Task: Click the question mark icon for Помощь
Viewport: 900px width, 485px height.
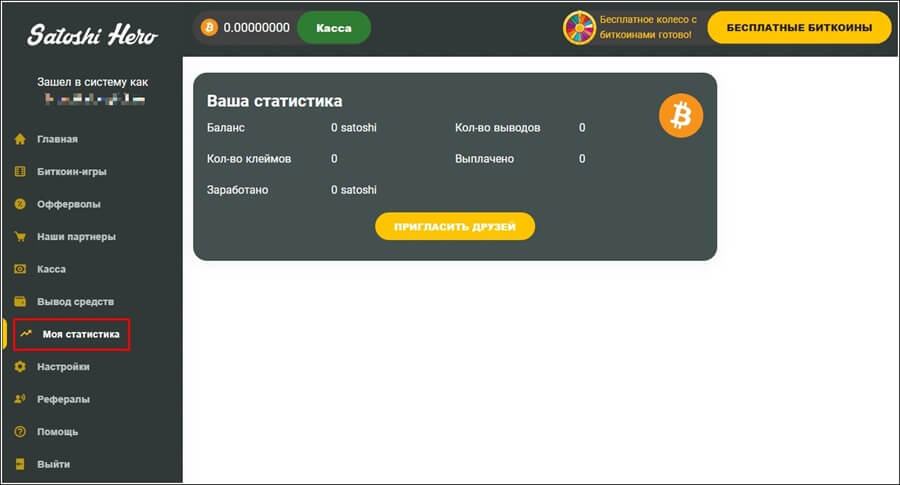Action: 20,432
